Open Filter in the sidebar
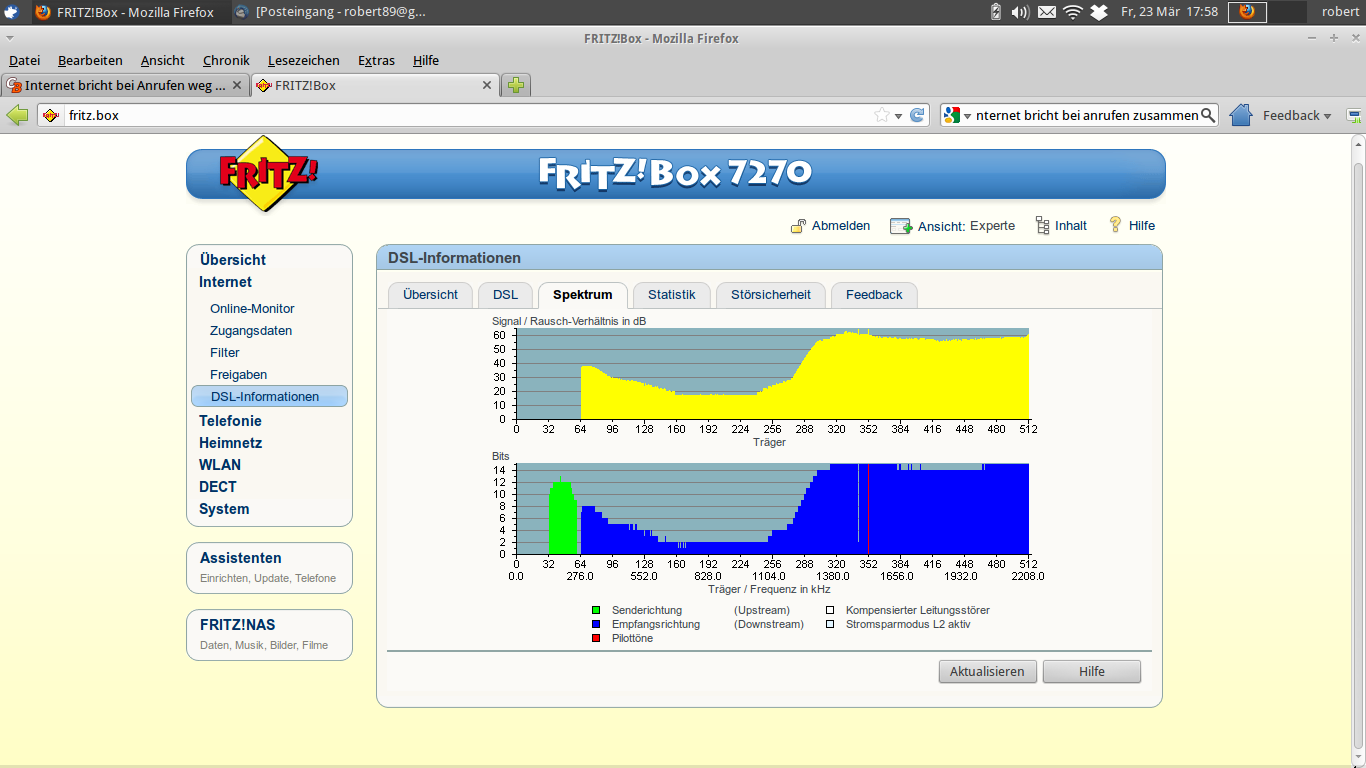This screenshot has width=1366, height=768. (225, 353)
